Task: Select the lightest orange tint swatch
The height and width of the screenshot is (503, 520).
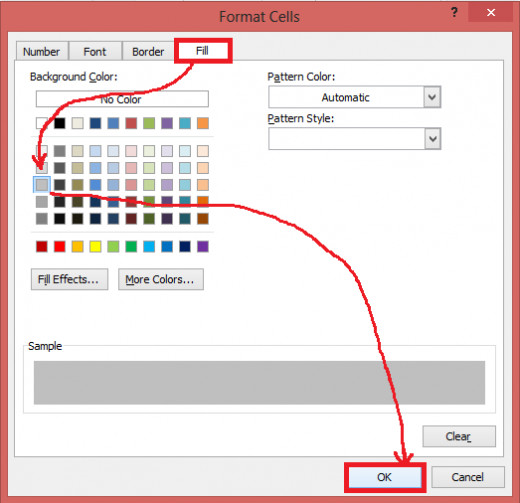Action: 203,151
